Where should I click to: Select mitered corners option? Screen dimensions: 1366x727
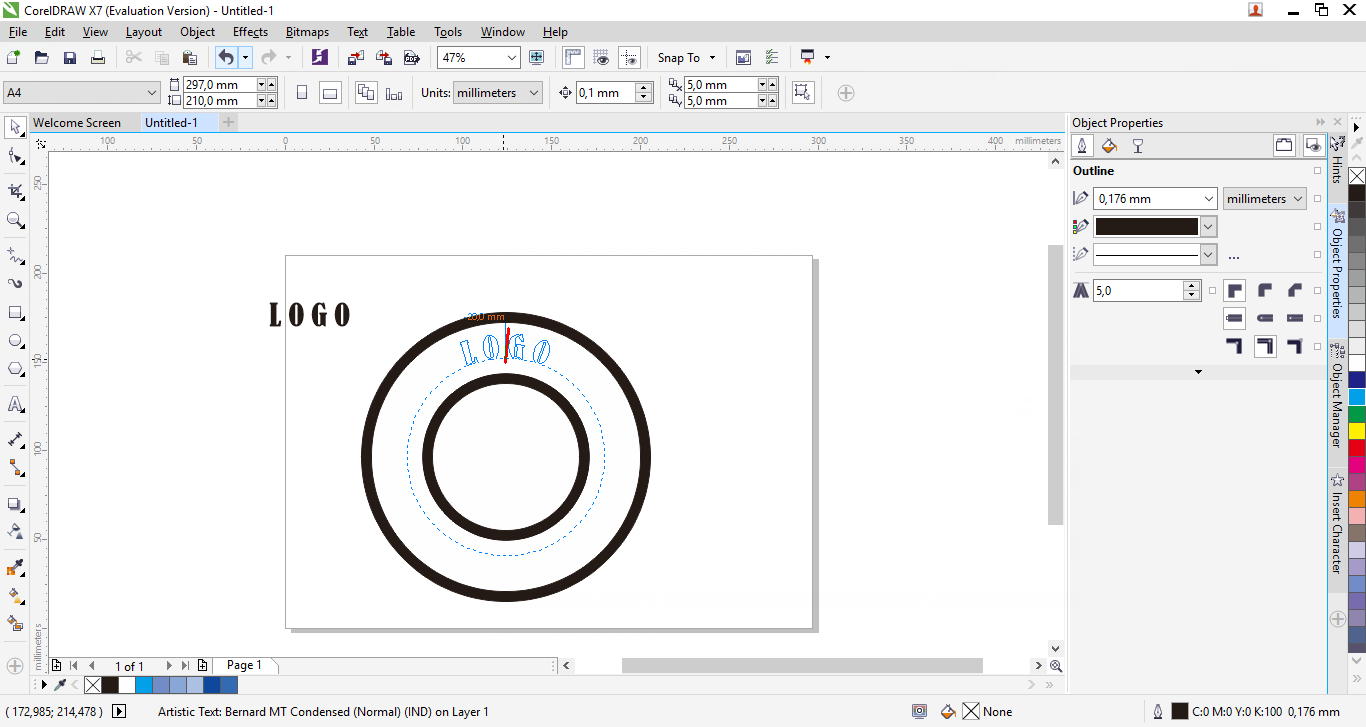pos(1235,290)
